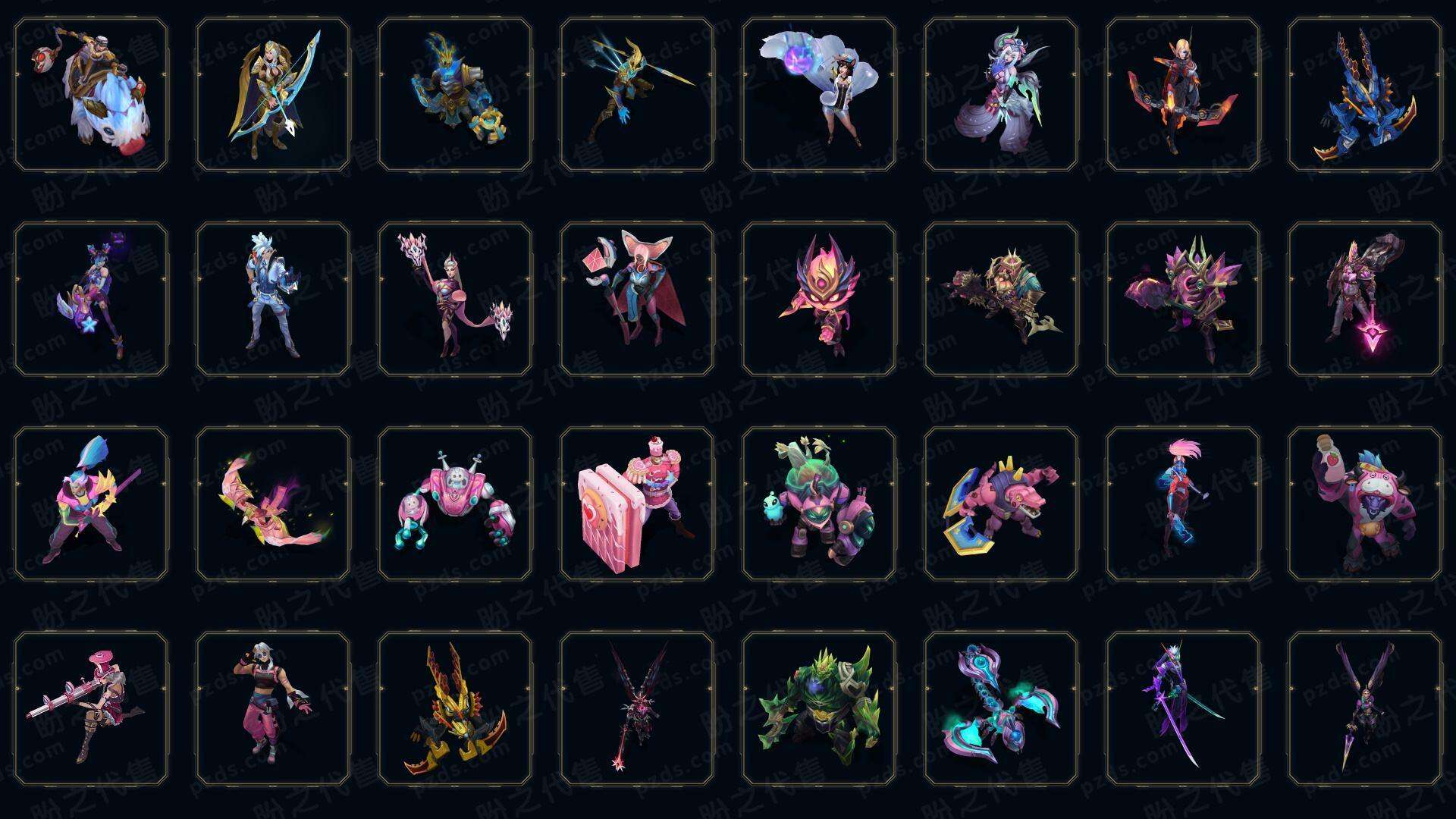Choose the pink flame-headed small creature
1456x819 pixels.
pos(819,299)
